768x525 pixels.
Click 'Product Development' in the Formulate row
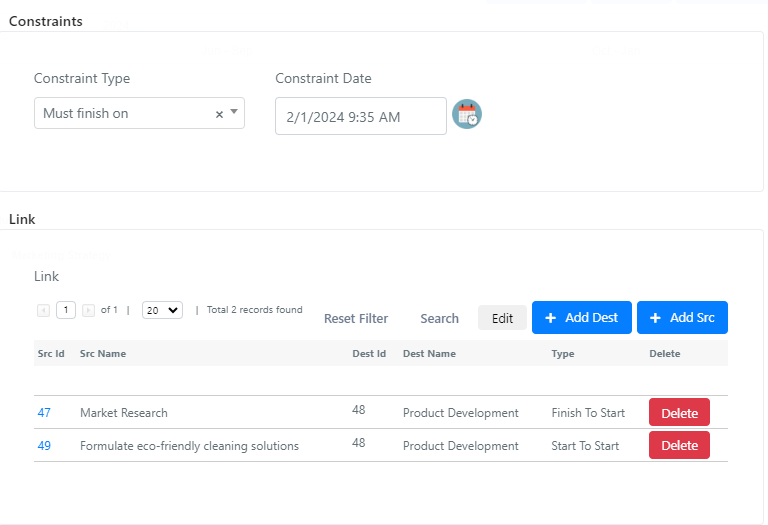(460, 446)
